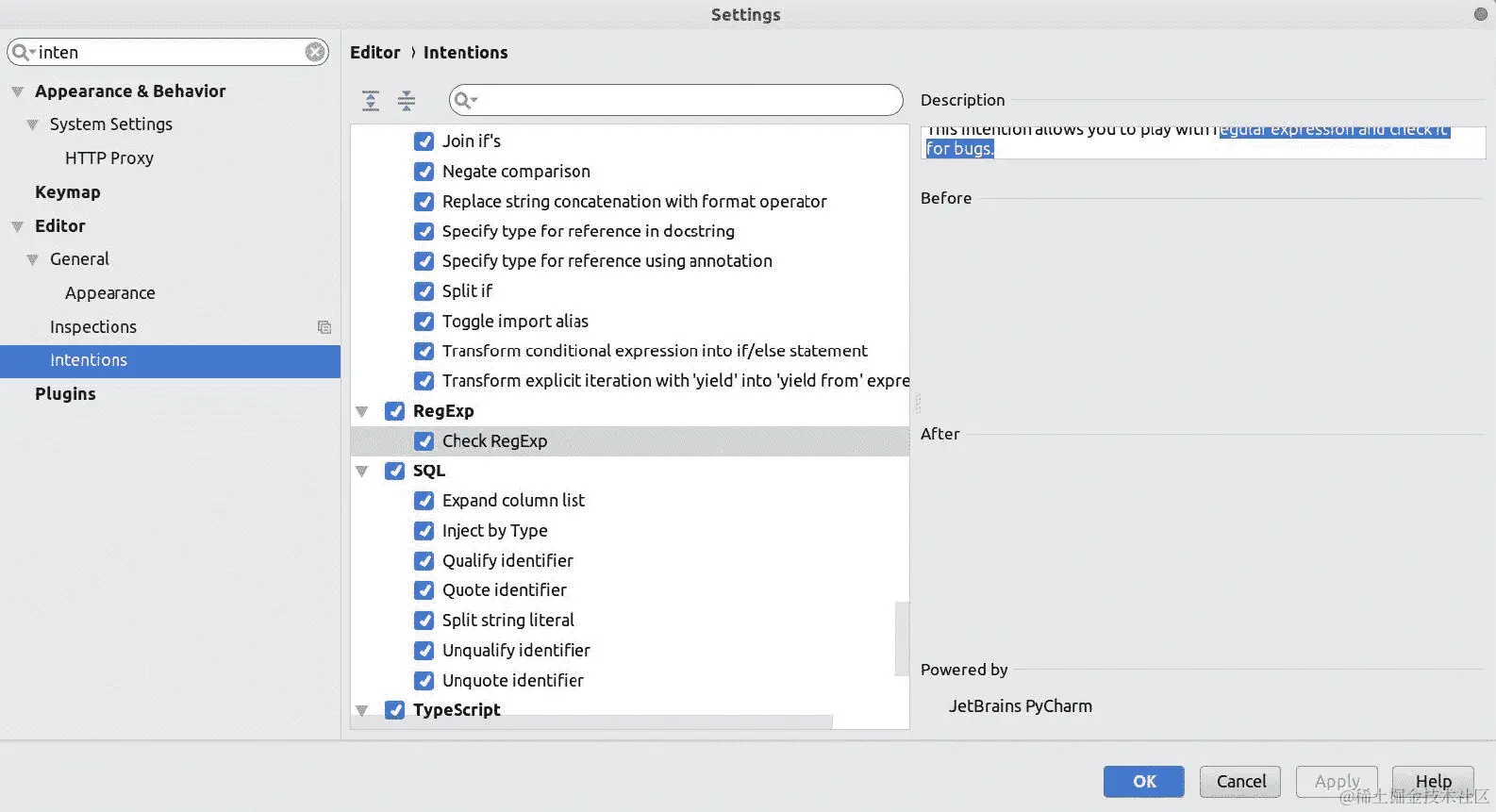The width and height of the screenshot is (1496, 812).
Task: Click the intentions list vertical scrollbar thumb
Action: (902, 638)
